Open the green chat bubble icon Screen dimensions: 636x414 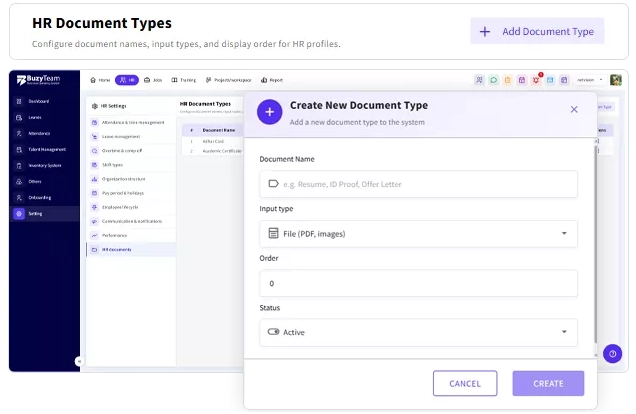(x=493, y=80)
